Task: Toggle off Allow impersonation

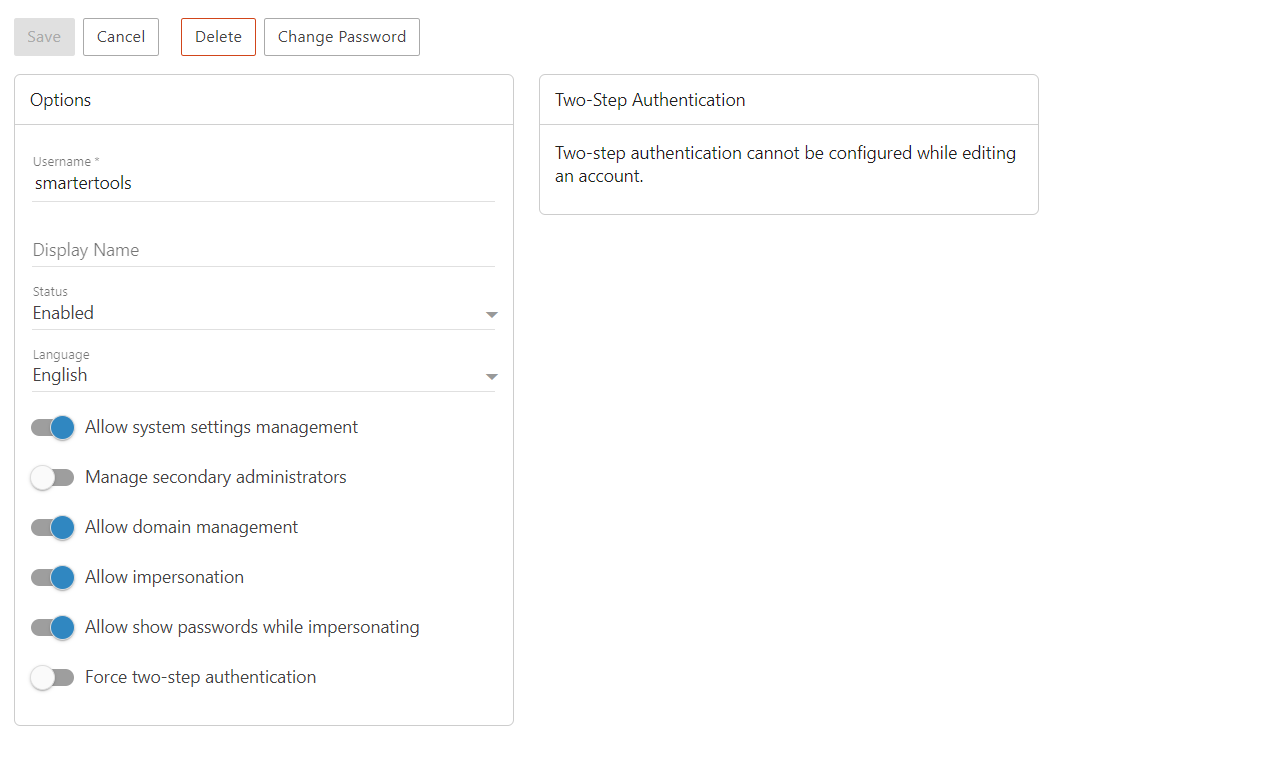Action: pyautogui.click(x=53, y=578)
